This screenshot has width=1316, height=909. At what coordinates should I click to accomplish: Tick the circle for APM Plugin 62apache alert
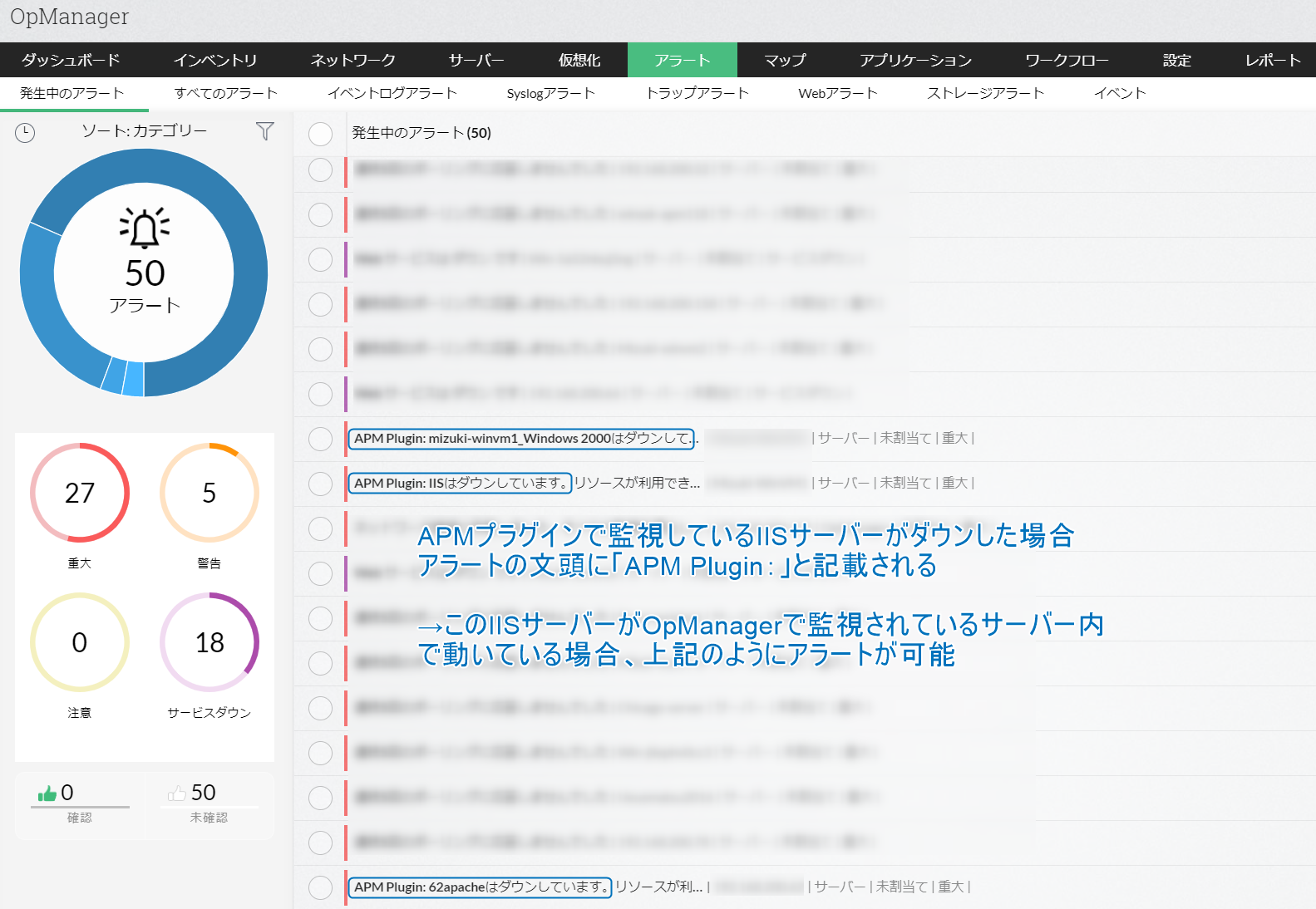point(320,887)
